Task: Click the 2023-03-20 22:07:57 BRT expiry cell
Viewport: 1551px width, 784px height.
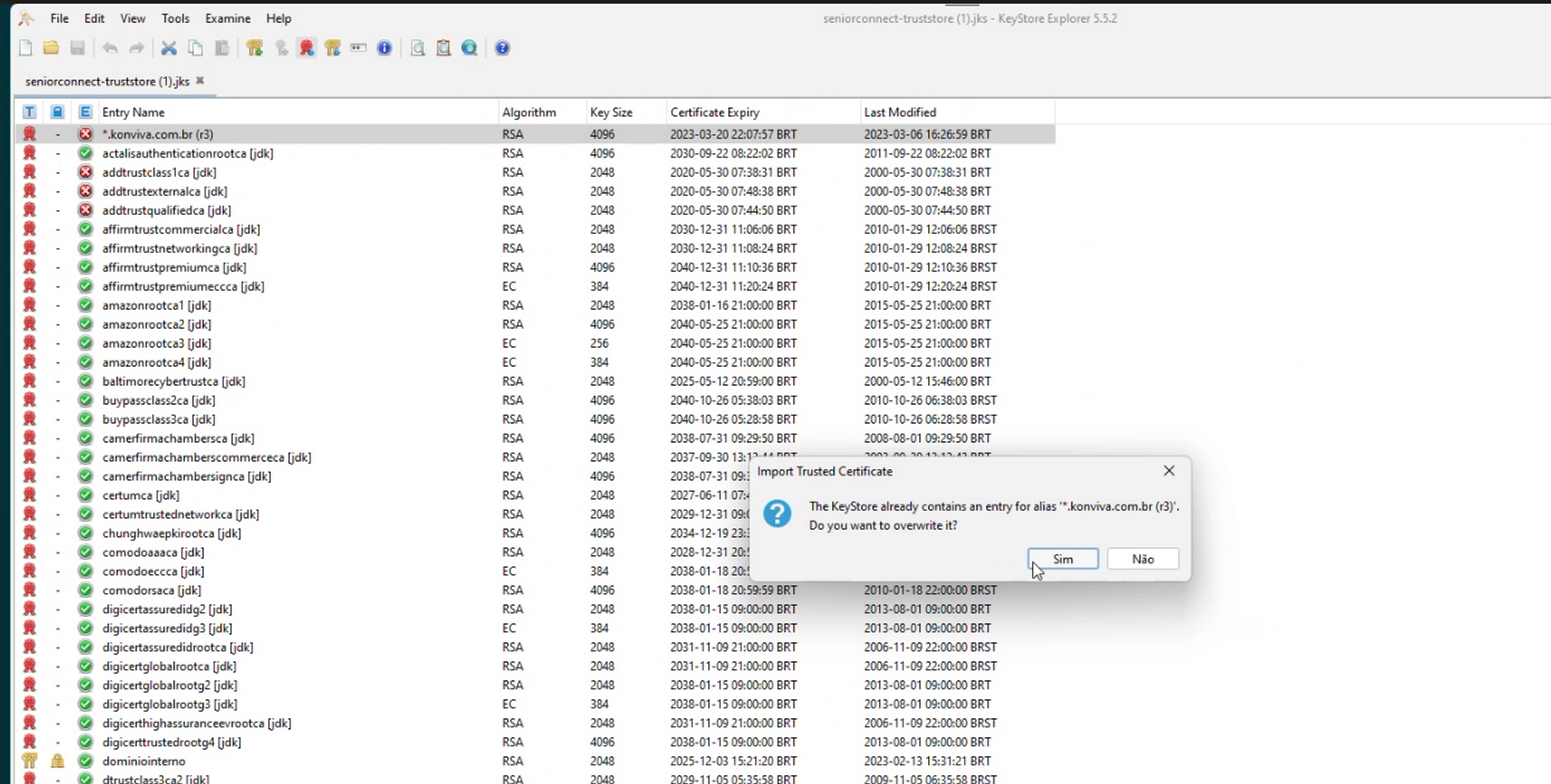Action: point(734,134)
